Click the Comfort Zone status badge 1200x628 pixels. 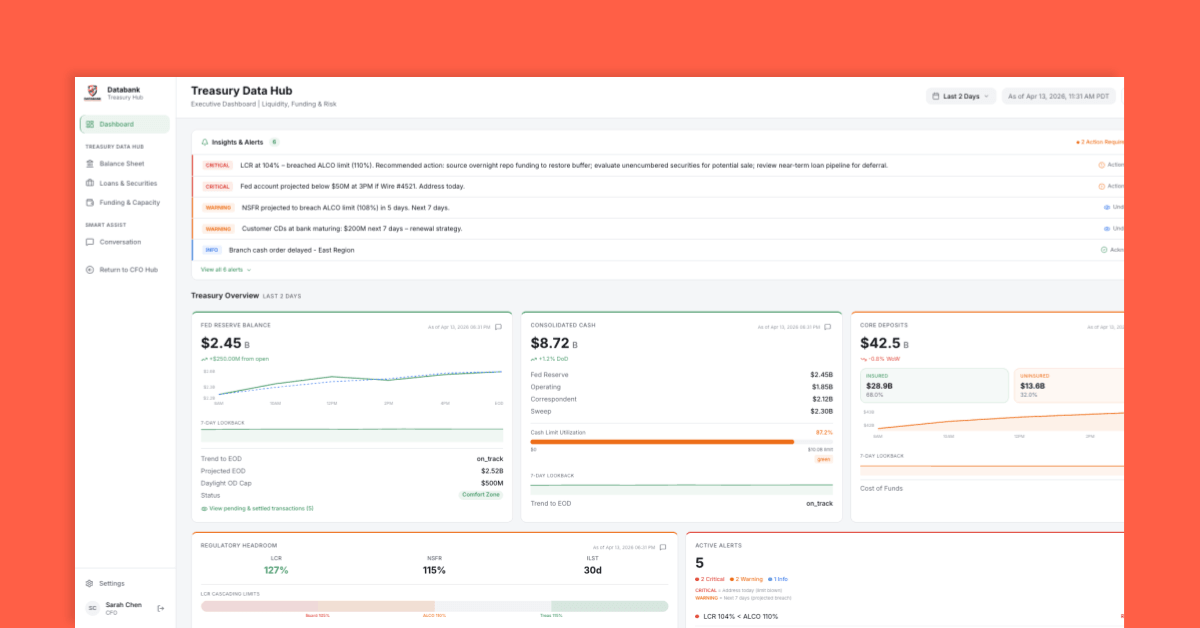(x=481, y=494)
